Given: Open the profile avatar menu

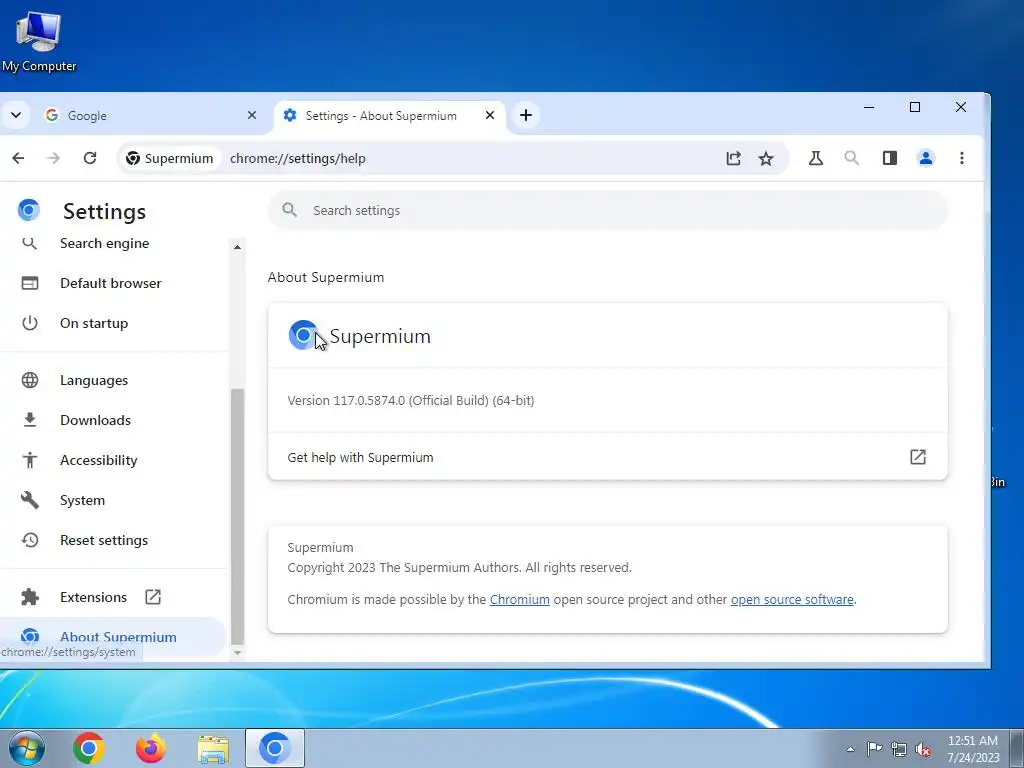Looking at the screenshot, I should point(926,158).
